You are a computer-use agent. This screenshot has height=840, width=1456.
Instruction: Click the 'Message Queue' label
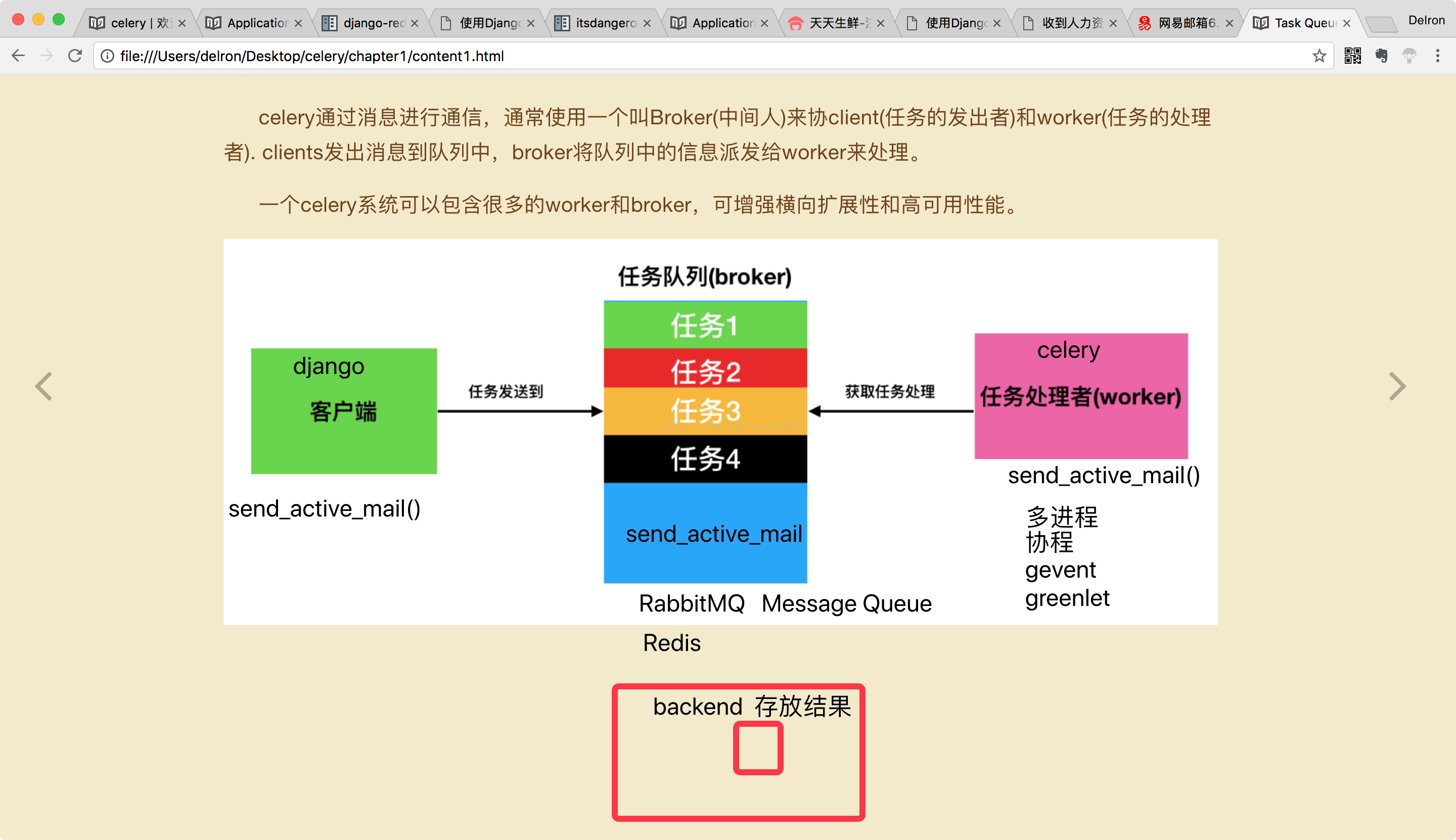(x=847, y=603)
